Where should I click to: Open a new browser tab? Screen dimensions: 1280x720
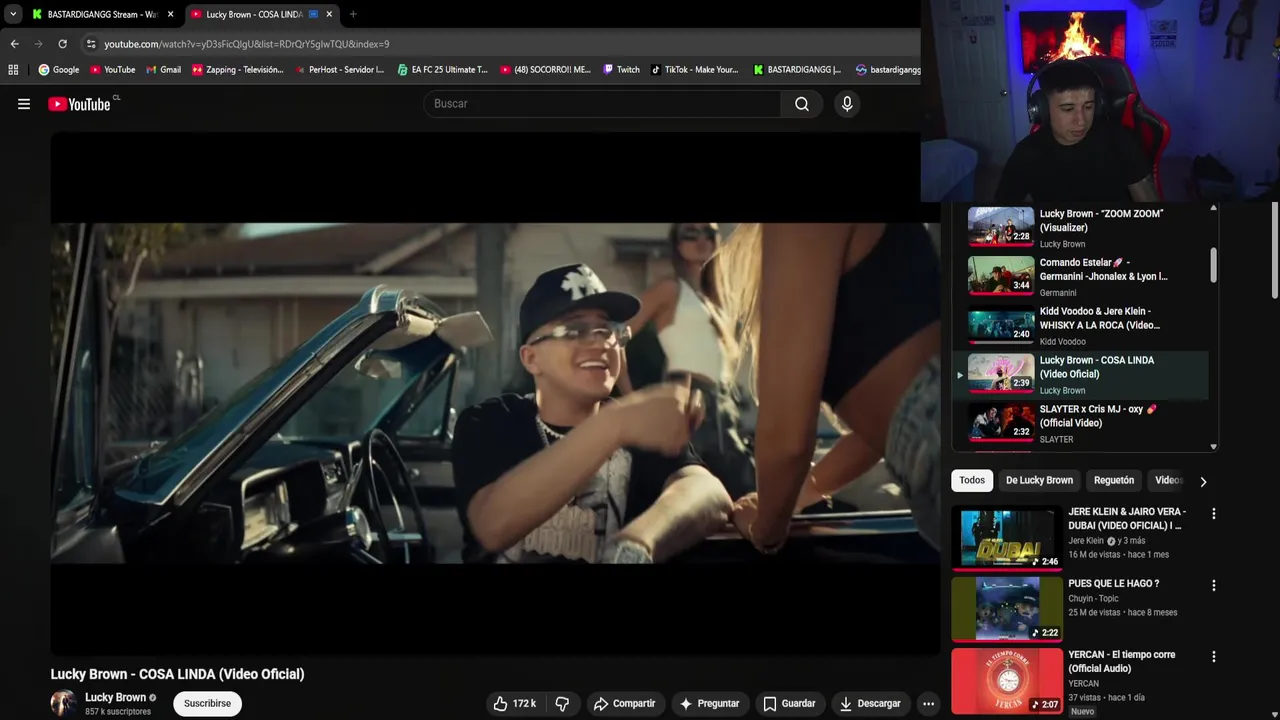click(x=353, y=14)
